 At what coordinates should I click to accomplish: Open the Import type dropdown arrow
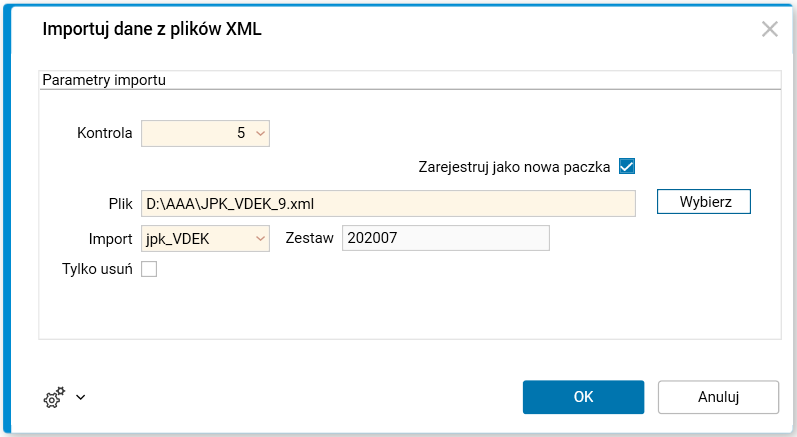tap(260, 239)
